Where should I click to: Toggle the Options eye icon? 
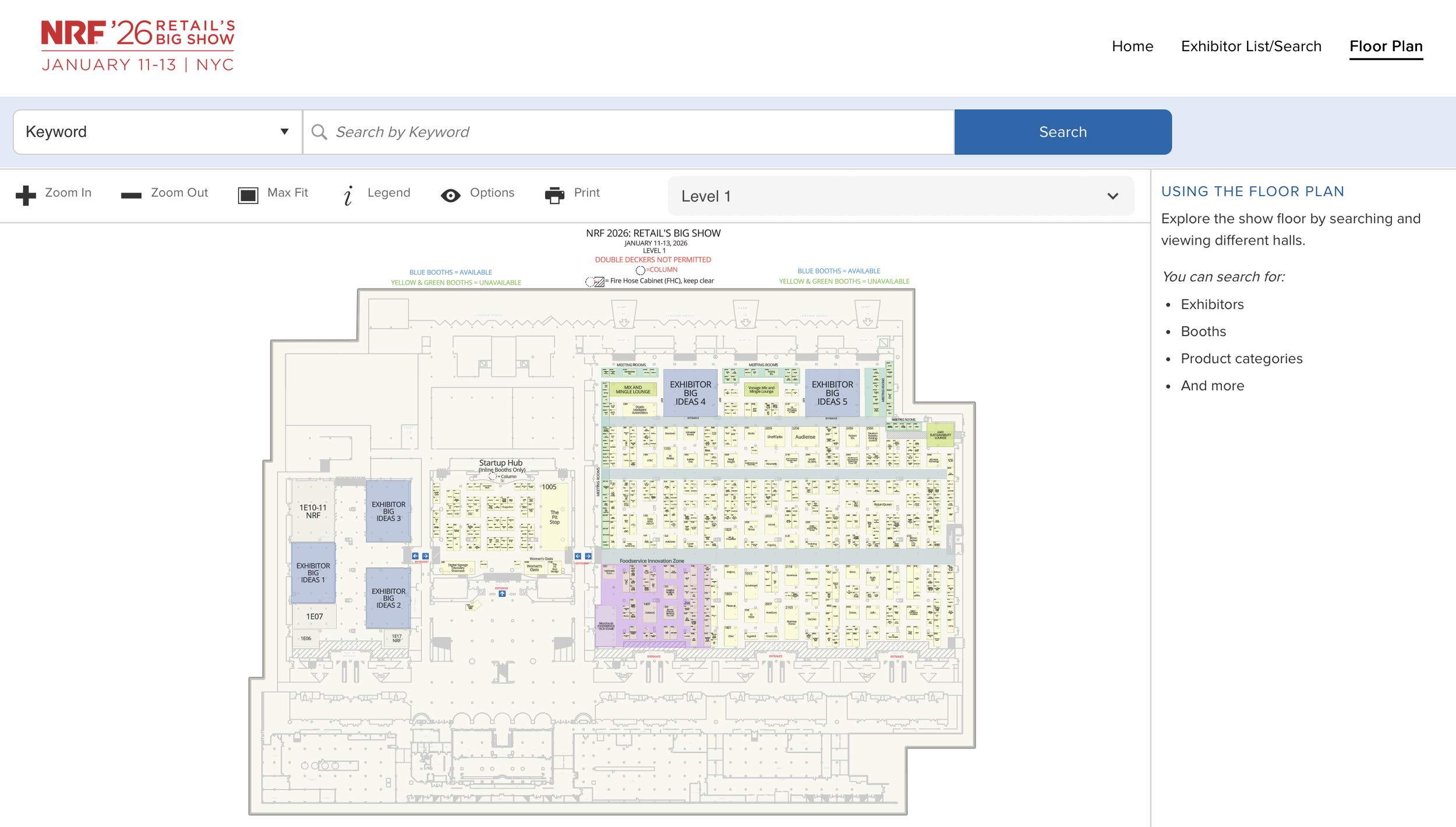(x=450, y=195)
